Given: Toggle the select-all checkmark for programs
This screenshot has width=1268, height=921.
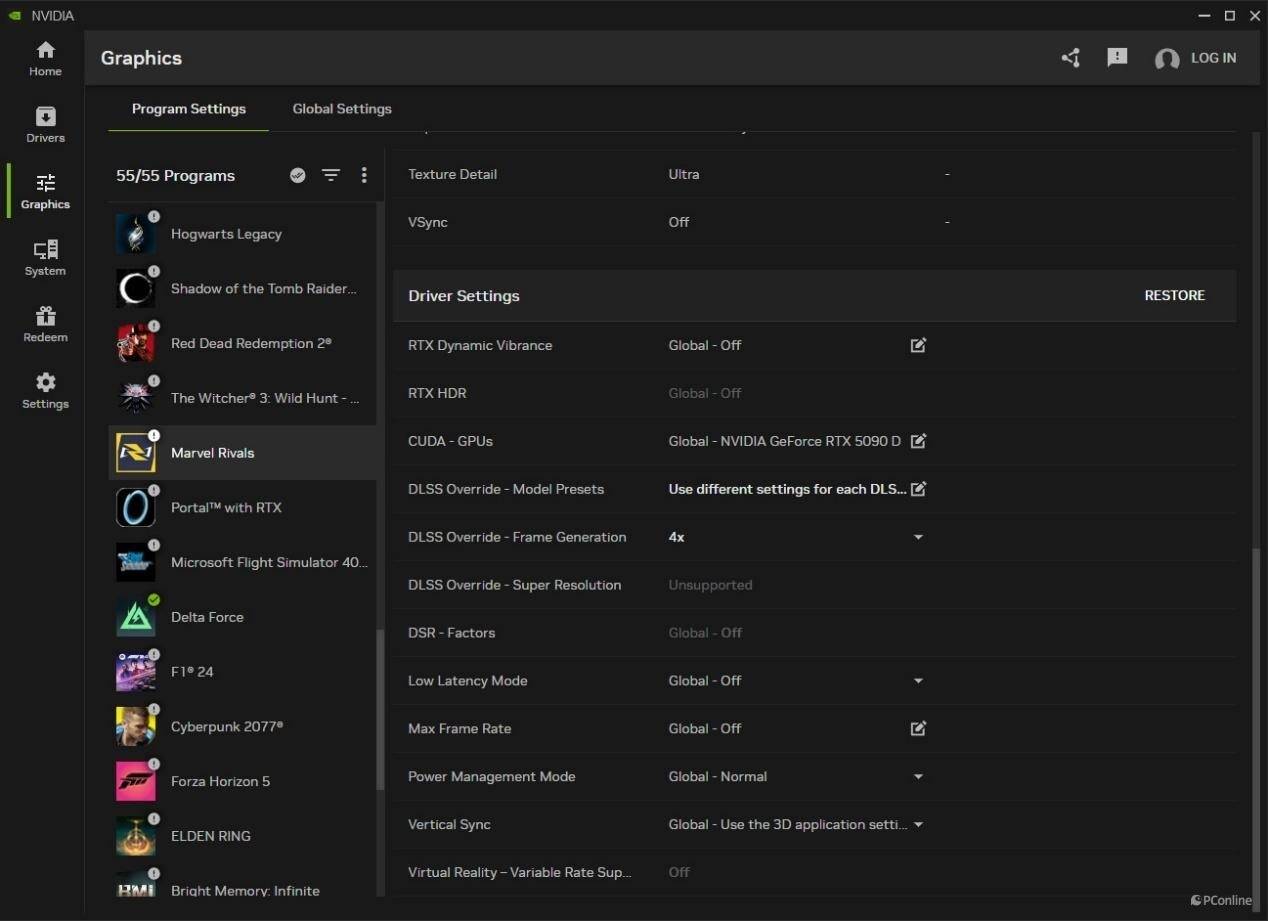Looking at the screenshot, I should pos(298,175).
